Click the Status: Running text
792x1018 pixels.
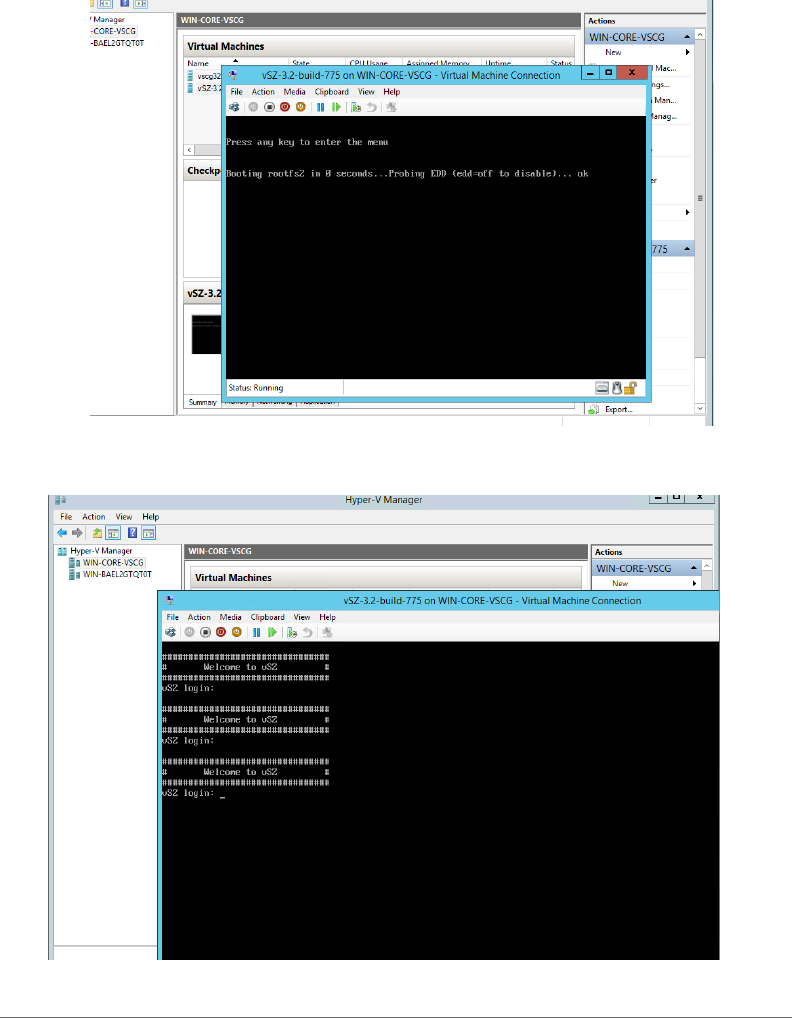[256, 388]
